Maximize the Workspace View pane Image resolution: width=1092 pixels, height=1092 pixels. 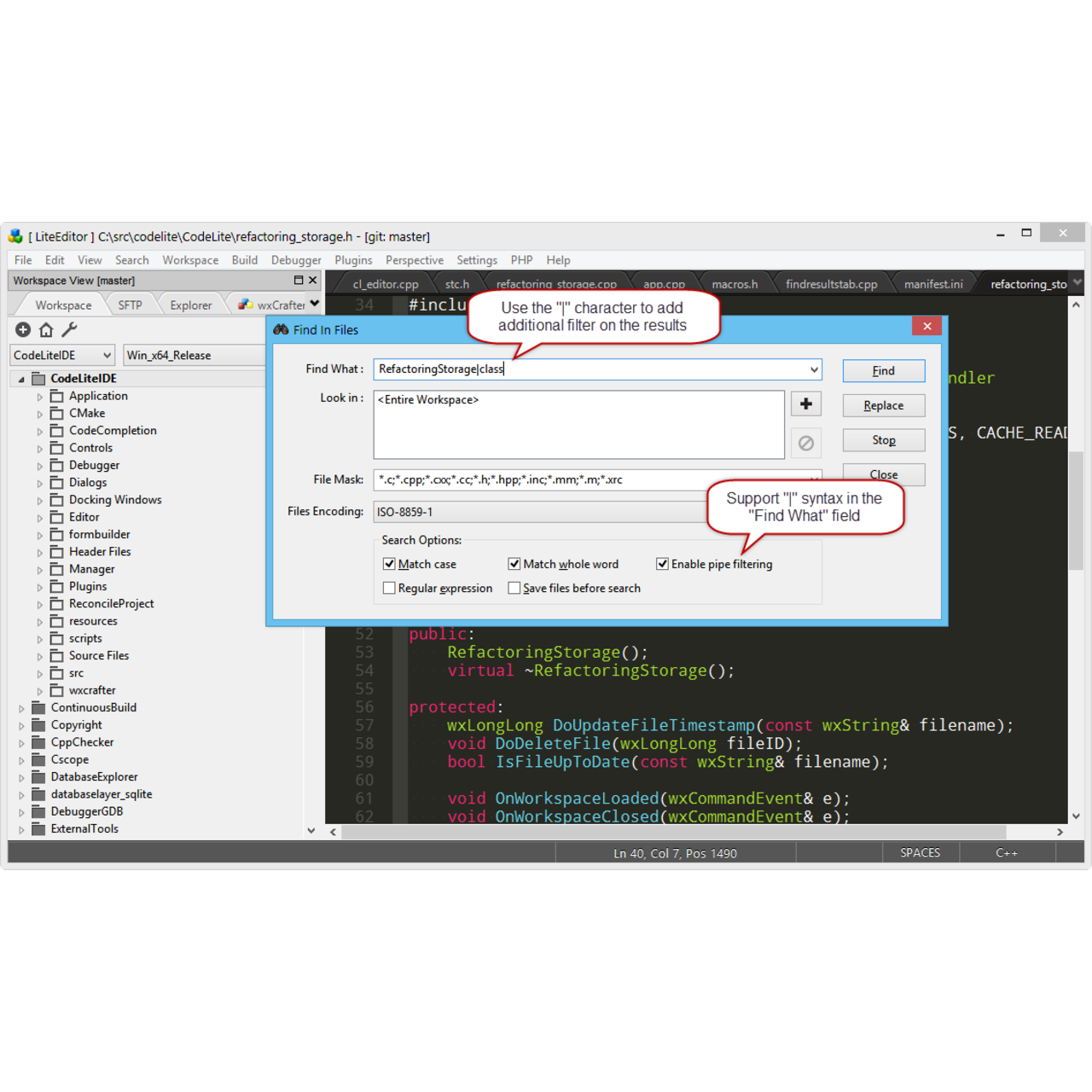click(299, 281)
